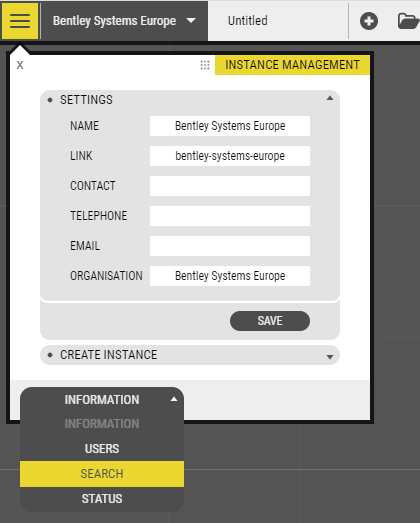Select the Untitled tab
The image size is (420, 523).
(x=248, y=21)
